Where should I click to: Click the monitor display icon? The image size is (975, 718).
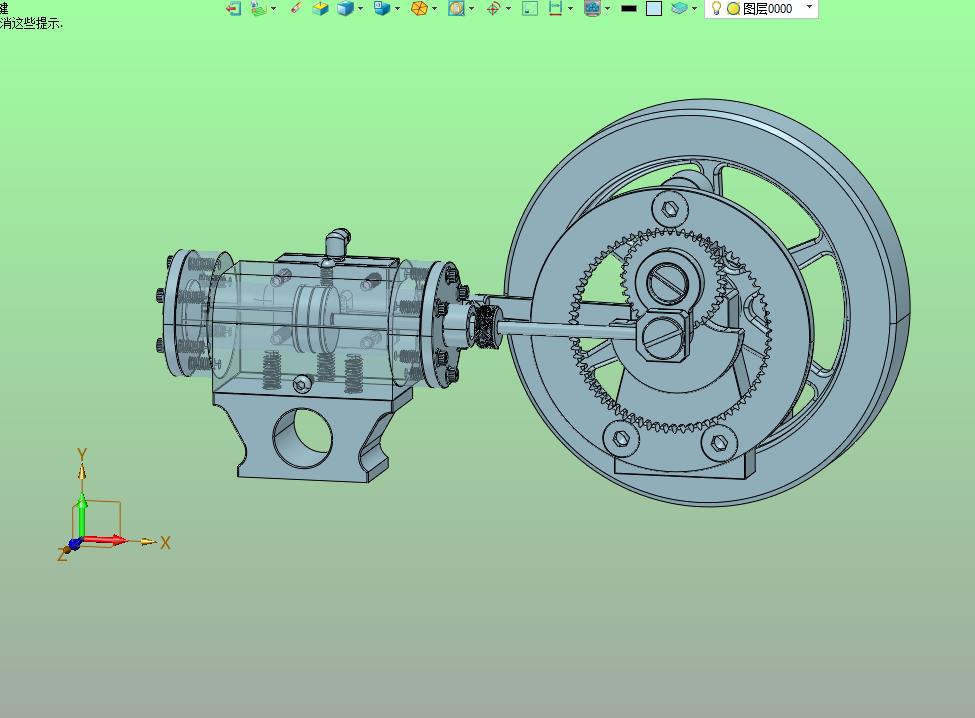click(593, 8)
